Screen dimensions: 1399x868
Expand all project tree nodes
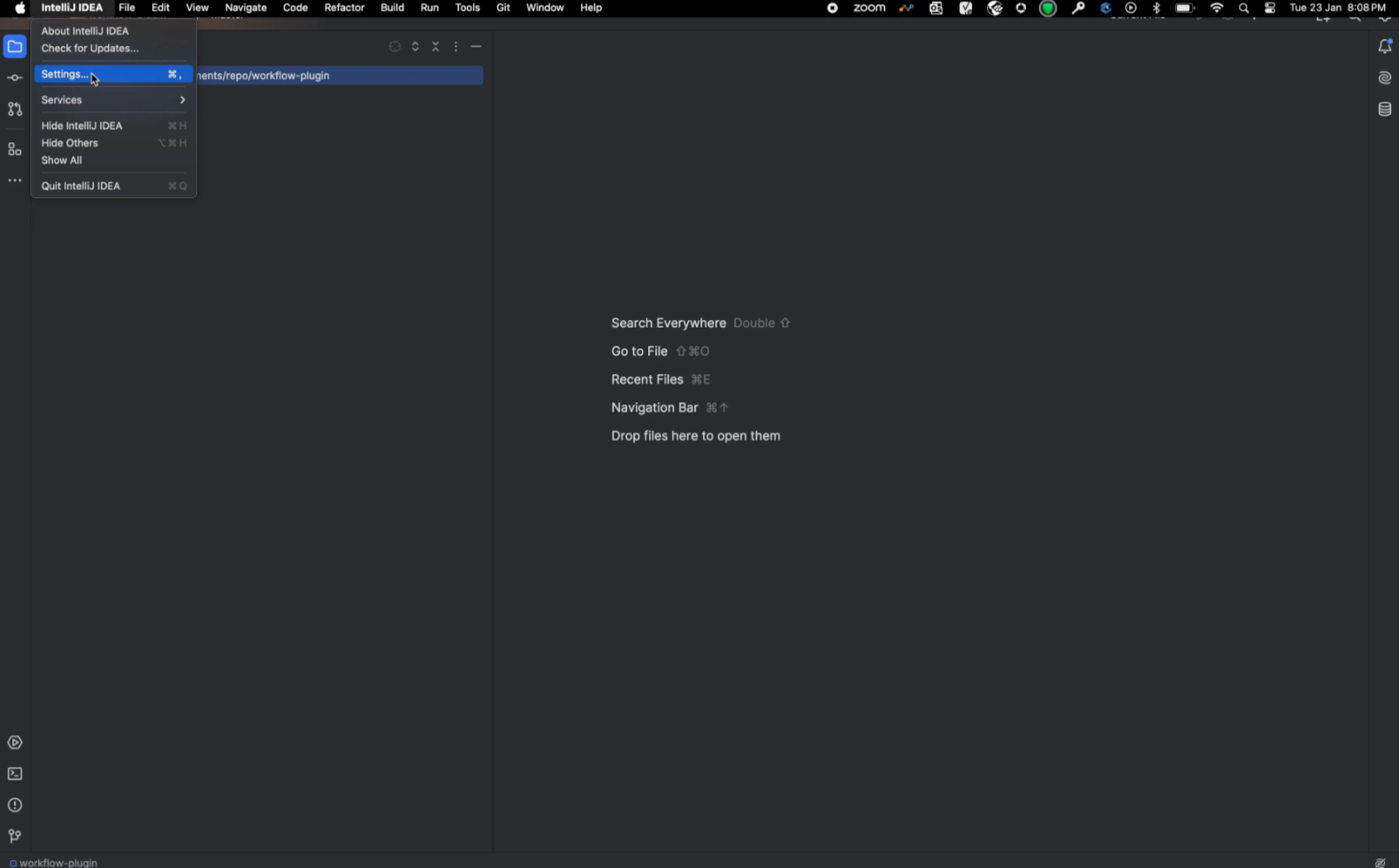point(416,47)
